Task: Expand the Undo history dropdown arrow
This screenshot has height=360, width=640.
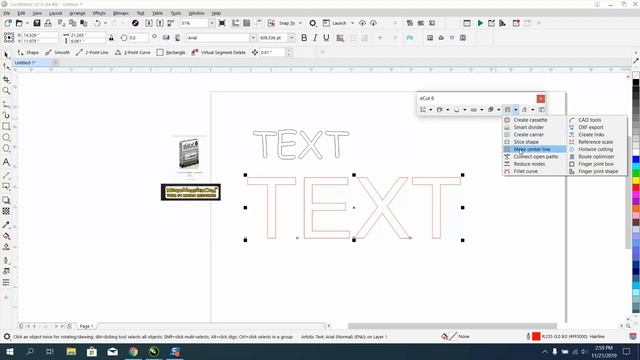Action: point(105,23)
